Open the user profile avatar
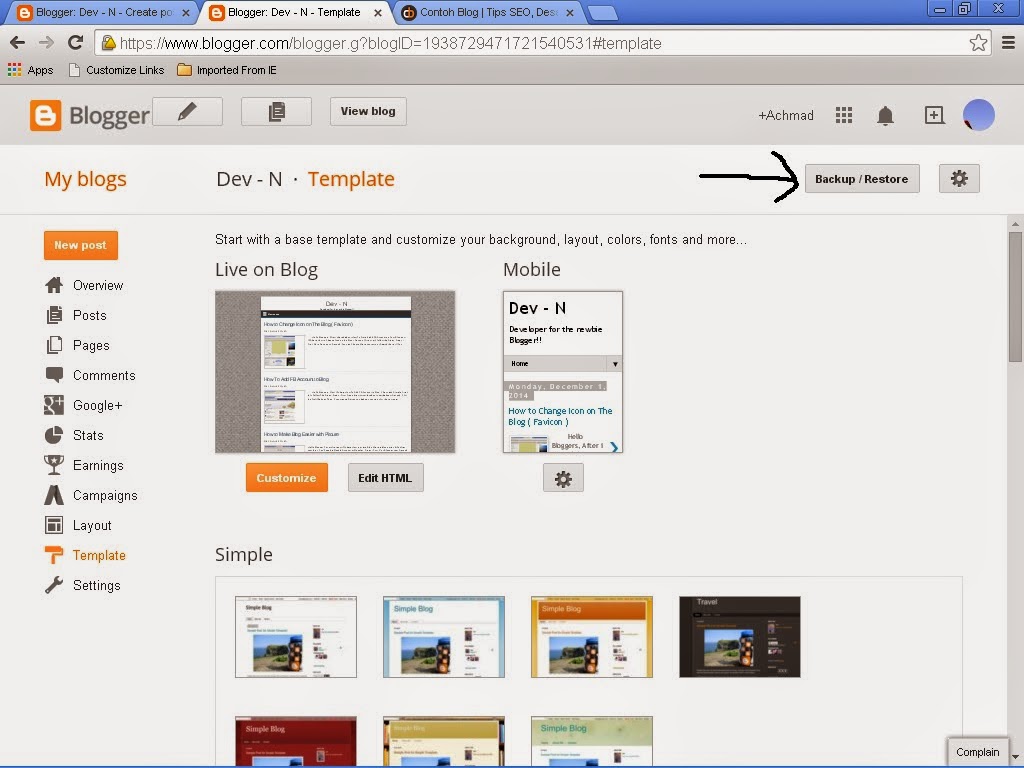Image resolution: width=1024 pixels, height=768 pixels. [x=978, y=116]
